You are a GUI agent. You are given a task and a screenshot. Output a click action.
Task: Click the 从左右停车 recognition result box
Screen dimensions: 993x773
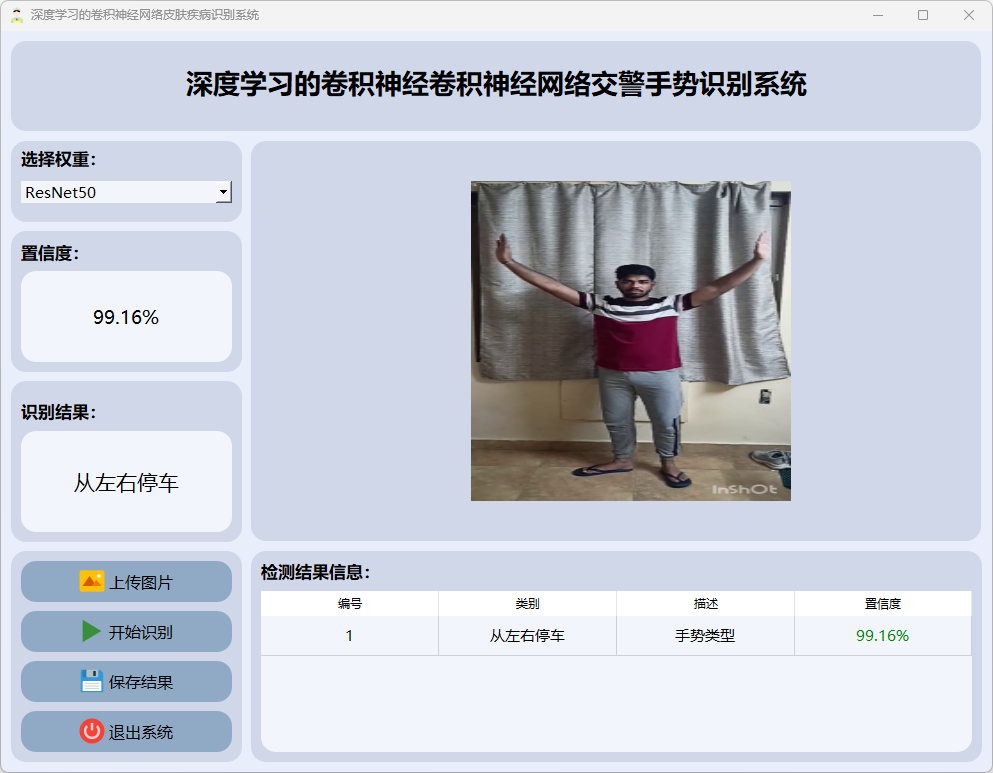(x=127, y=482)
